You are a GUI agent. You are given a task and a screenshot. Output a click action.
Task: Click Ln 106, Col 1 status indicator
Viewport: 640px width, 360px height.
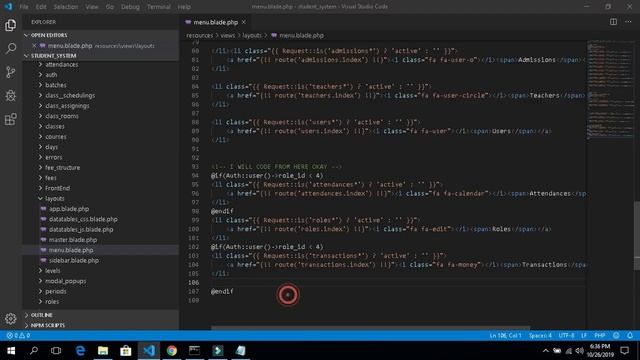coord(505,336)
